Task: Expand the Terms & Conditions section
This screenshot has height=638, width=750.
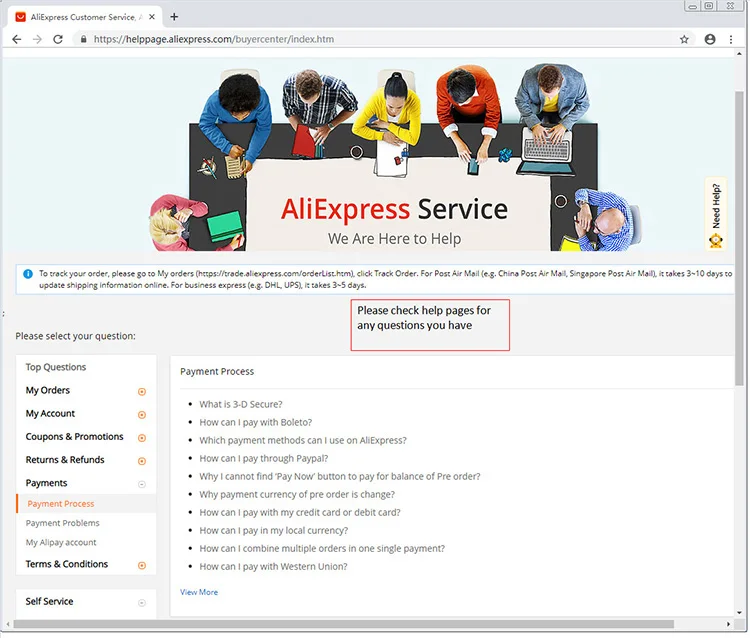Action: point(142,565)
